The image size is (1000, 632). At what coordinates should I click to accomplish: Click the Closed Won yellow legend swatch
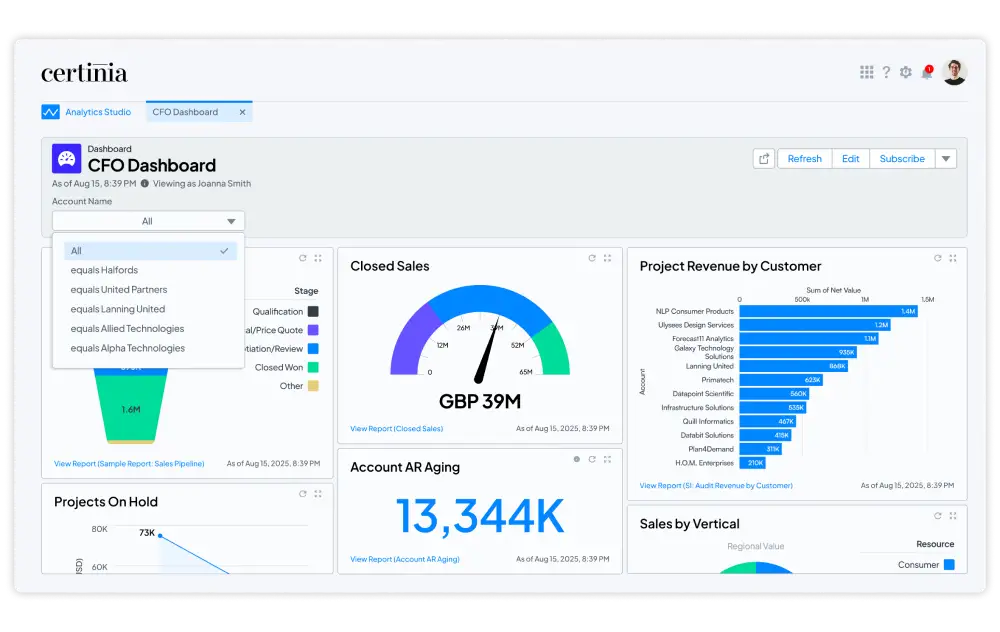(312, 367)
